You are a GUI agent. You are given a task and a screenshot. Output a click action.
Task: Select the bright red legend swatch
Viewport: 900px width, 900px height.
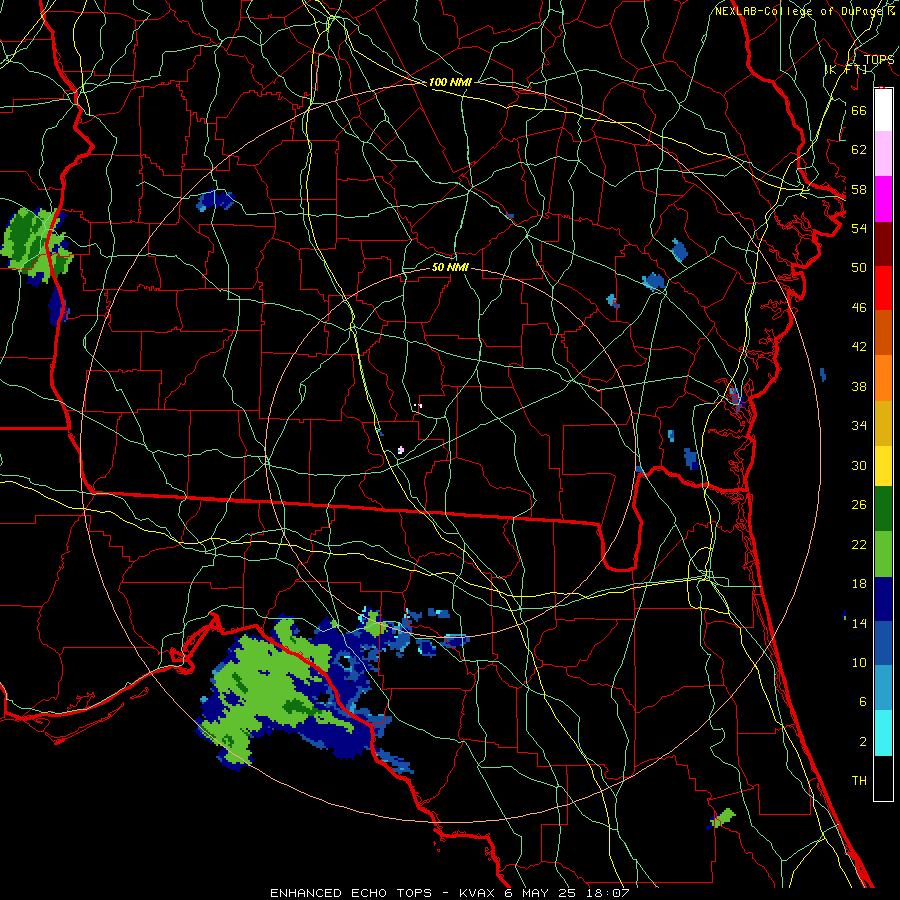click(x=883, y=289)
